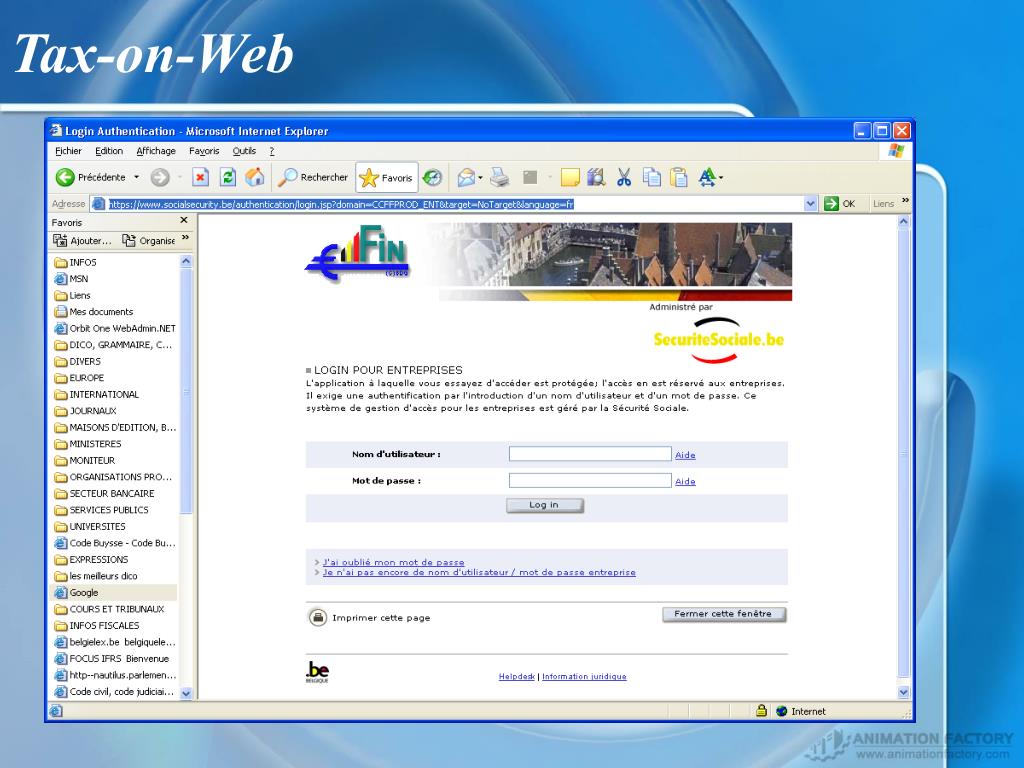Close the Favoris side panel
Viewport: 1024px width, 768px height.
click(x=184, y=221)
